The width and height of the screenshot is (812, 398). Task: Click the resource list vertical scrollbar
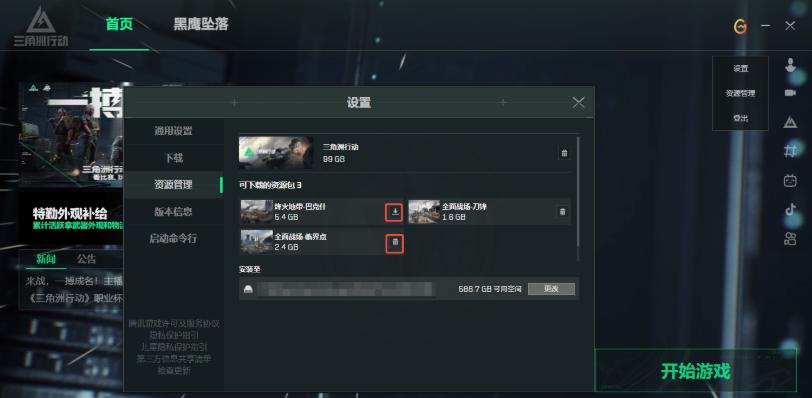[577, 198]
